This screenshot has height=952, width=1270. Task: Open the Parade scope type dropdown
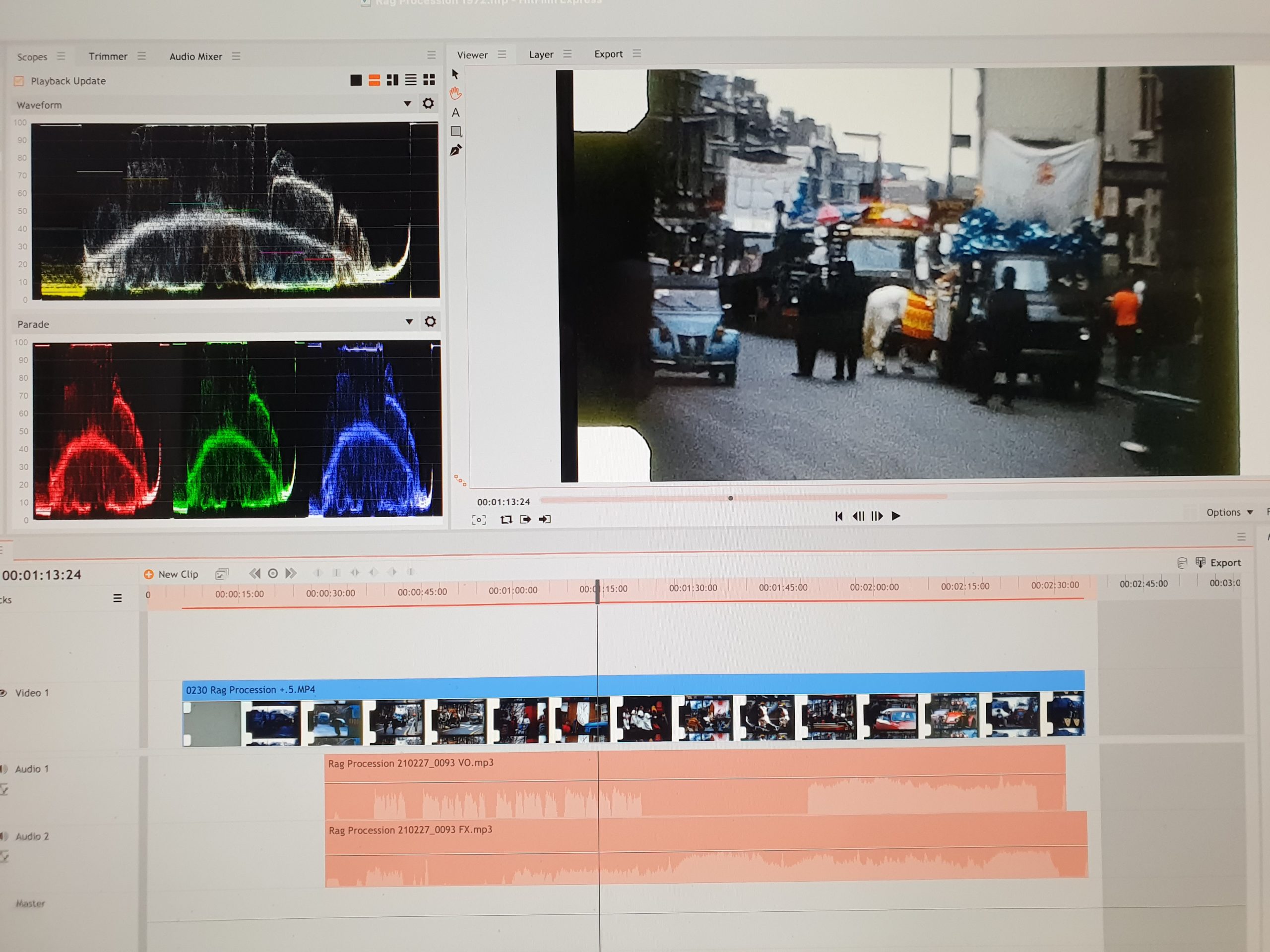409,322
